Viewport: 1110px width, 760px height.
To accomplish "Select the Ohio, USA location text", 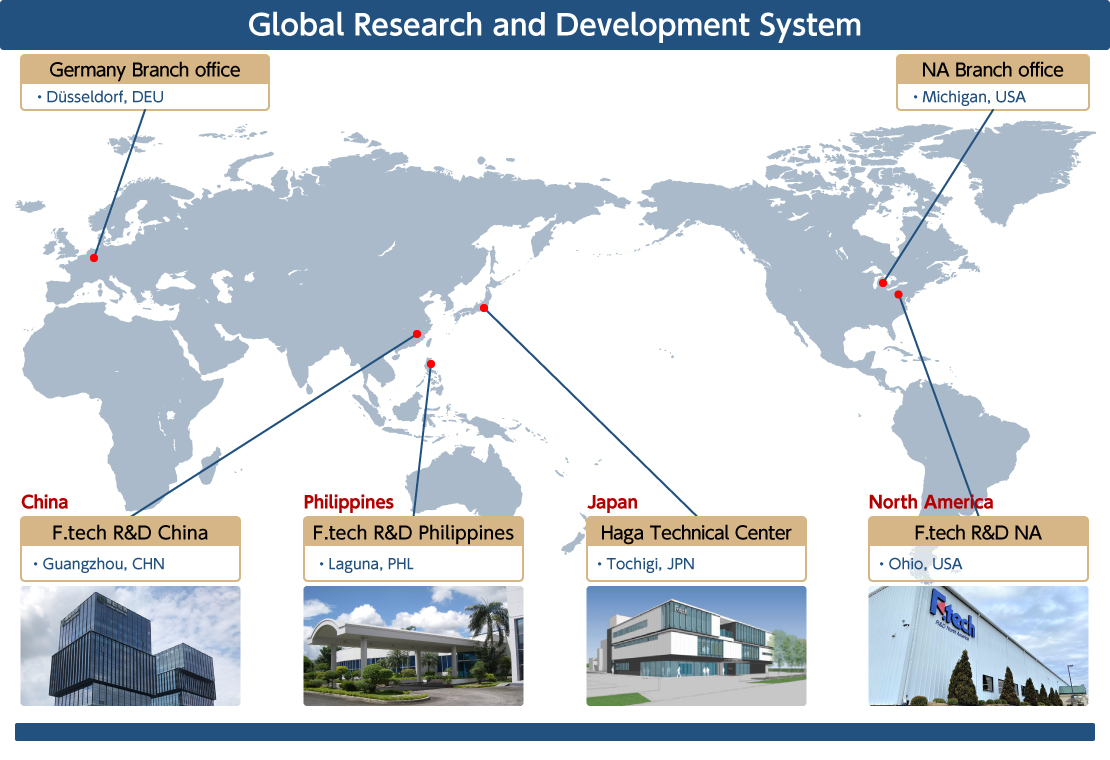I will coord(925,564).
